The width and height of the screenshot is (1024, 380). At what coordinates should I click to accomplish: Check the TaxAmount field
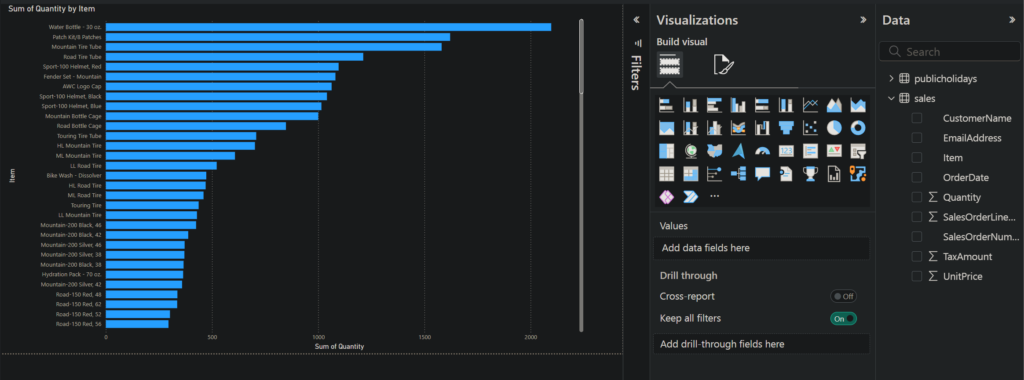[917, 257]
